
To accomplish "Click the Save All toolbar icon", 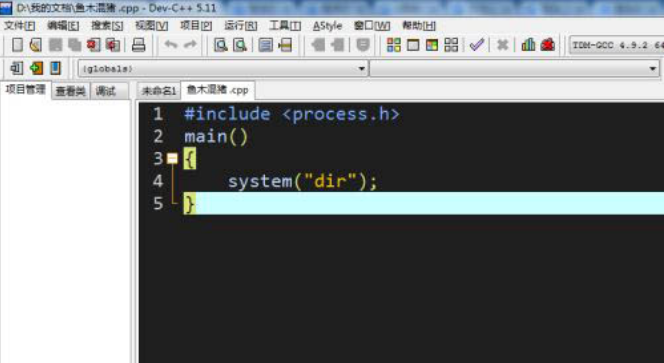I will point(75,45).
